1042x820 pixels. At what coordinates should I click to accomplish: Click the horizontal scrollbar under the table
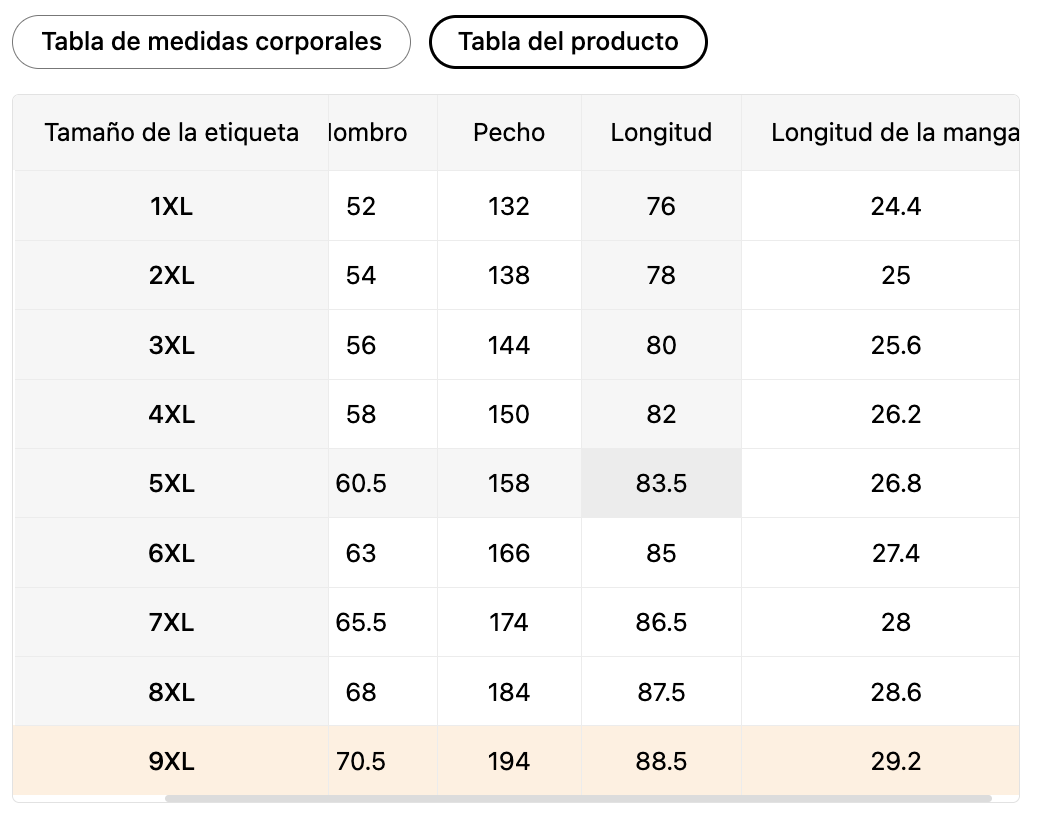(578, 798)
